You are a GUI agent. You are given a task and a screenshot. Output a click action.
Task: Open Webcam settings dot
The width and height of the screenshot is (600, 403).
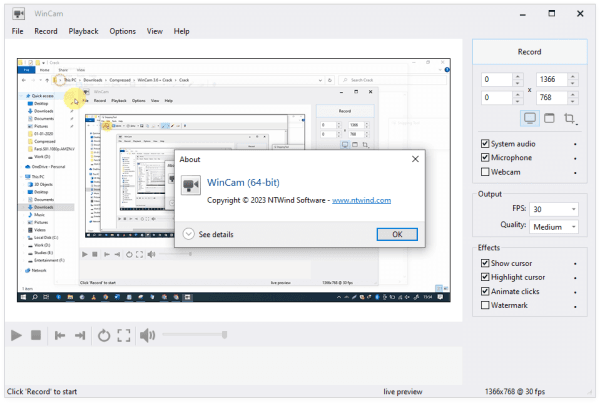point(575,173)
